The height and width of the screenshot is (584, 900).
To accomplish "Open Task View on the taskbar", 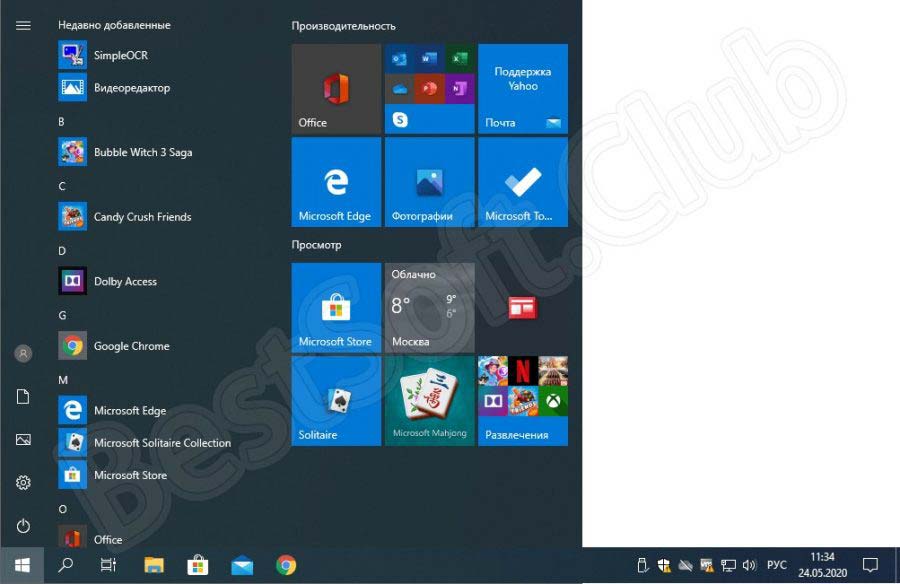I will [108, 565].
